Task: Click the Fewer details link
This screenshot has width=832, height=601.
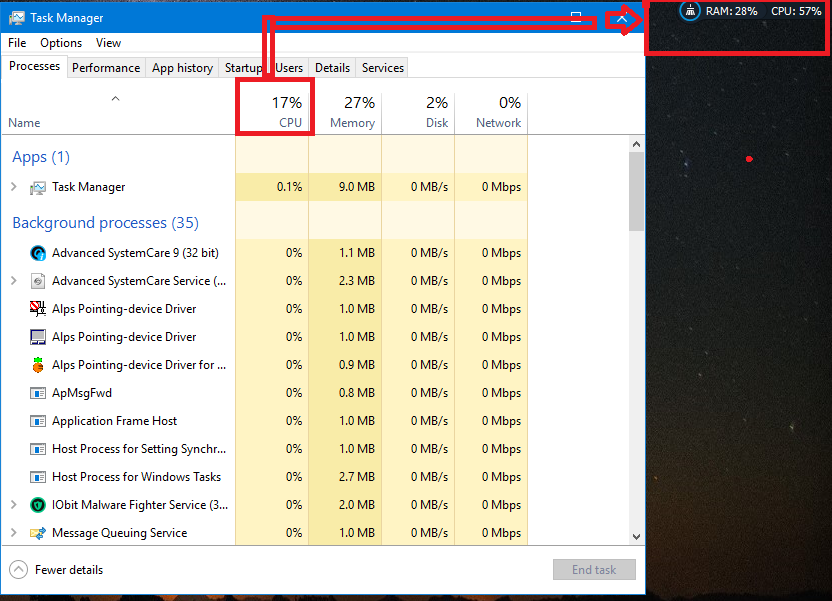Action: [69, 570]
